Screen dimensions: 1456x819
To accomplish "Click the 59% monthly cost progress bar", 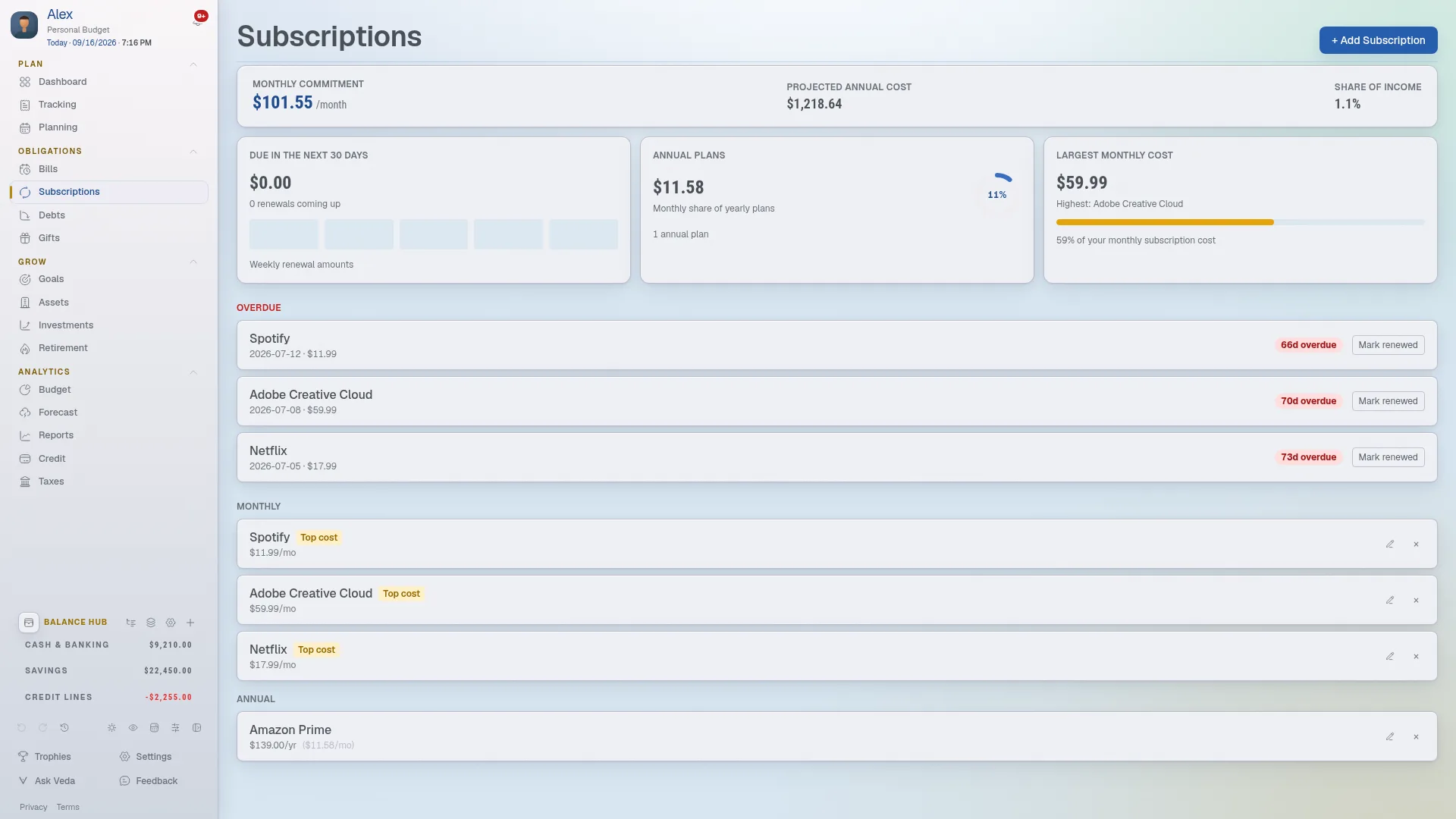I will (1240, 222).
